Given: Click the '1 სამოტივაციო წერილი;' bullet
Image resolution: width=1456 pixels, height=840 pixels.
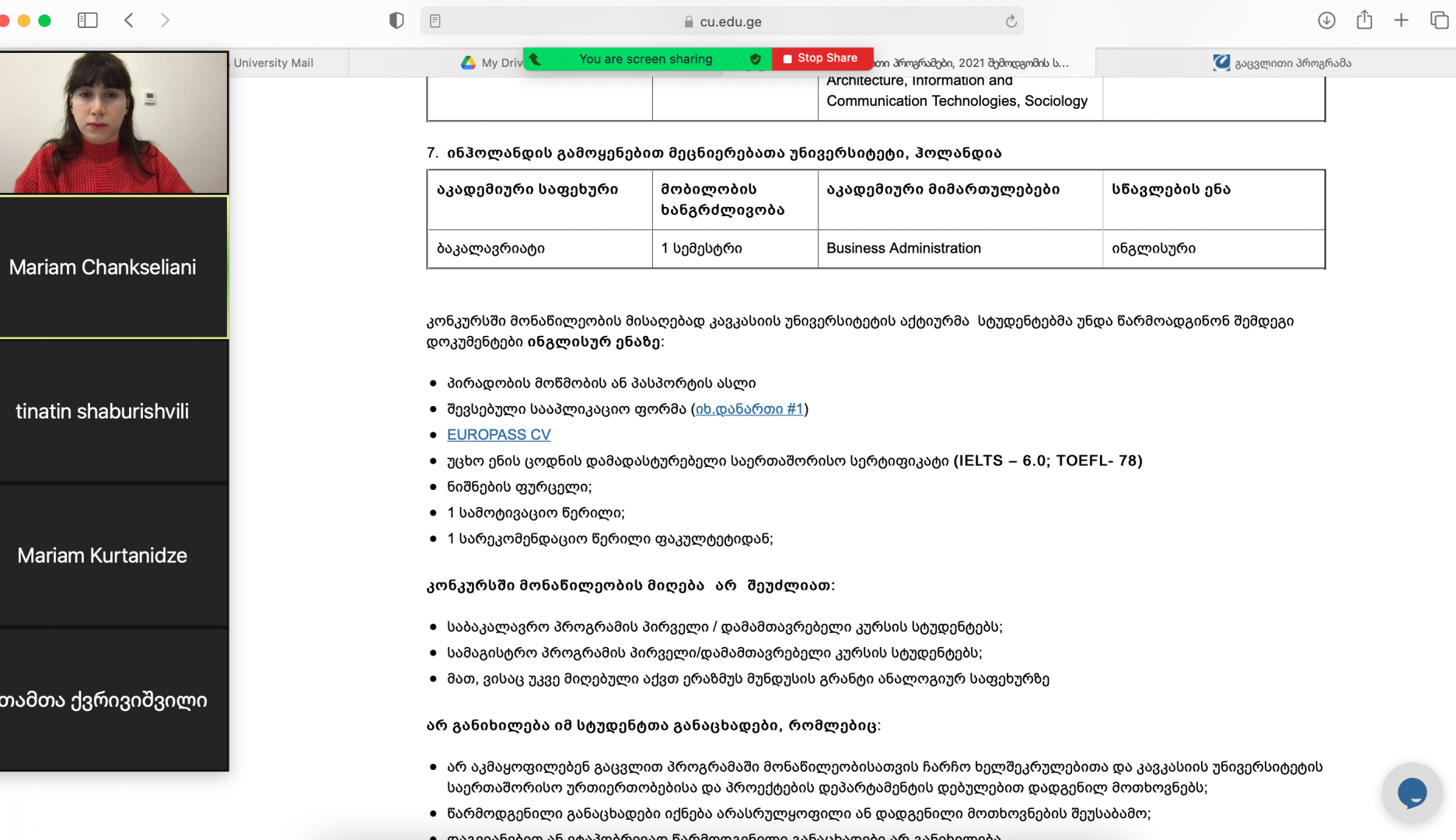Looking at the screenshot, I should pos(536,513).
